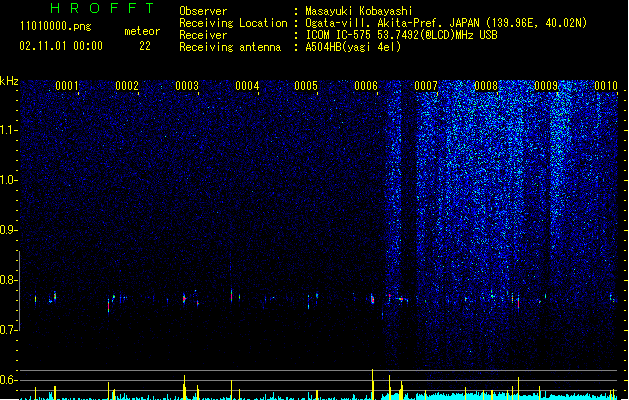Click the 0.8 kHz axis label
Viewport: 629px width, 400px height.
pos(9,280)
